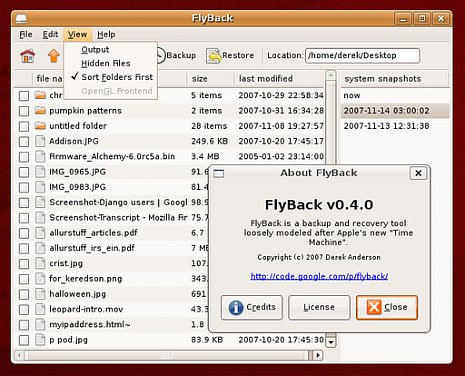Select the now snapshot
The height and width of the screenshot is (376, 465).
[x=395, y=95]
